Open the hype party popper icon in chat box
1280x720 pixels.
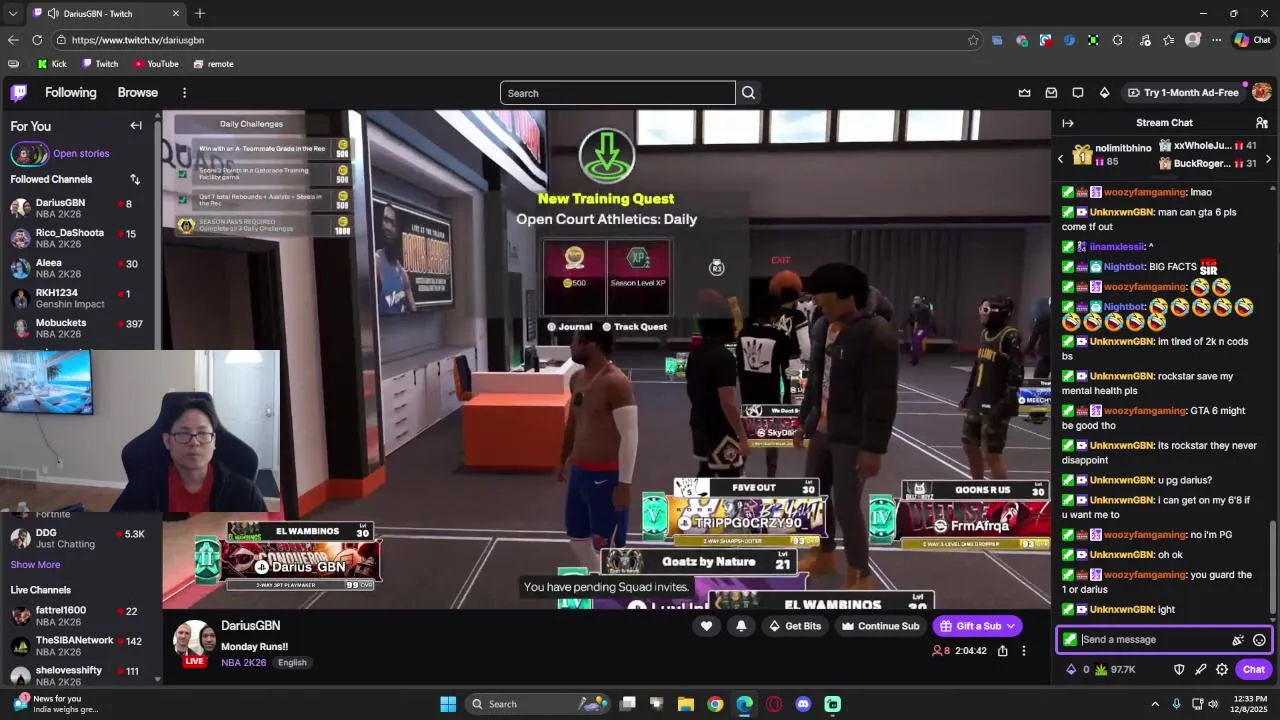(1238, 640)
